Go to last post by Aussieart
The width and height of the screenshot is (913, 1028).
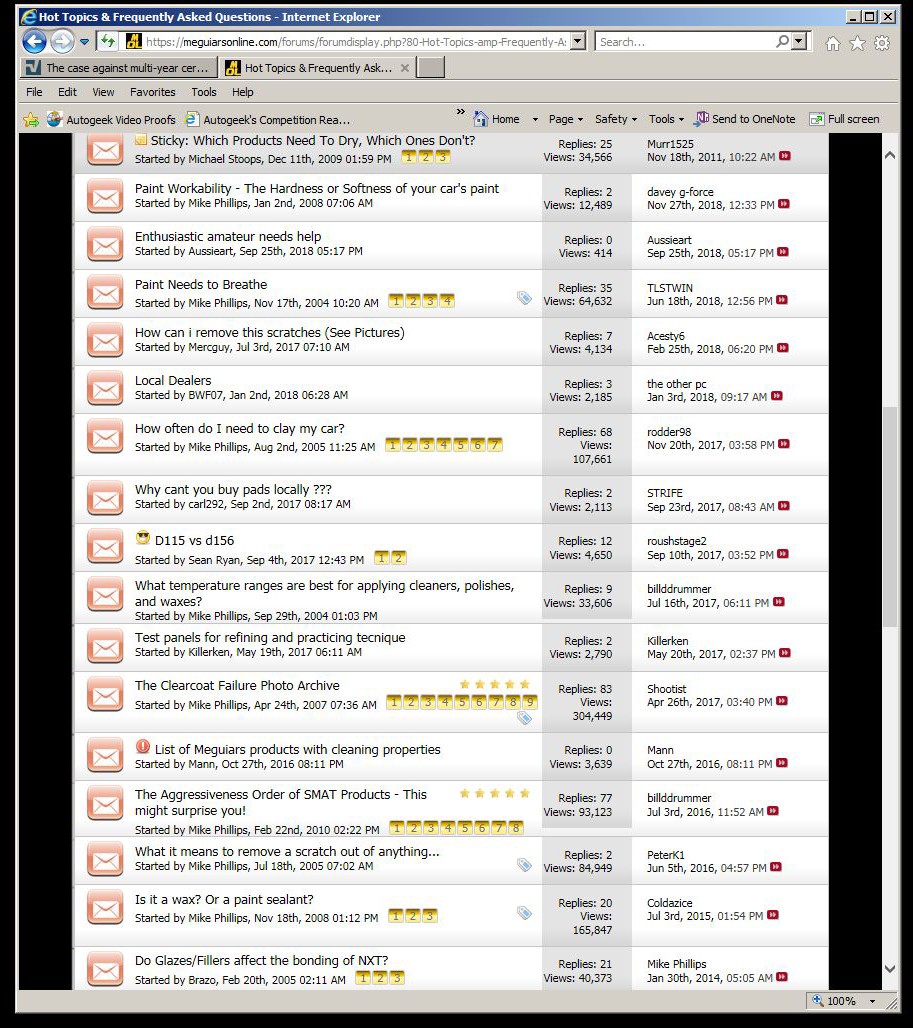pyautogui.click(x=783, y=252)
